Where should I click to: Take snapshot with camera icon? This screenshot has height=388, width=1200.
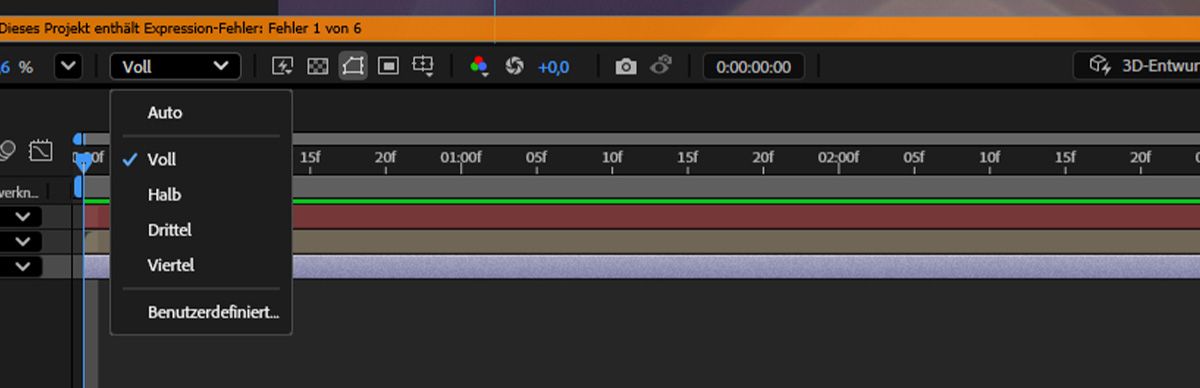626,66
